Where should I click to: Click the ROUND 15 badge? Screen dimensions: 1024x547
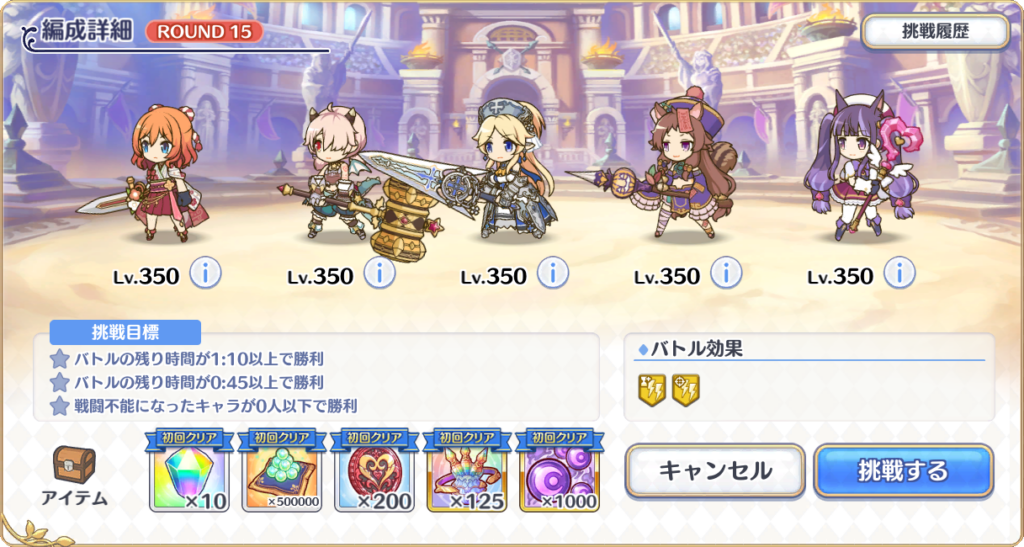coord(204,32)
